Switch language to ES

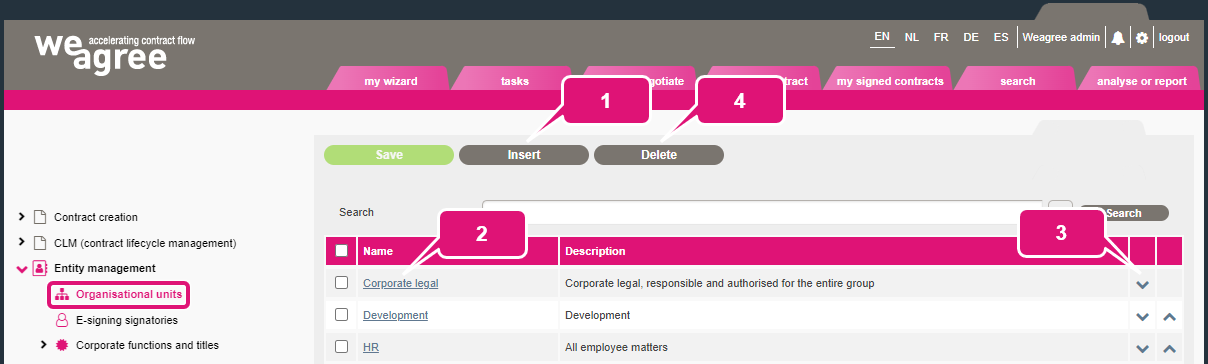(1001, 37)
